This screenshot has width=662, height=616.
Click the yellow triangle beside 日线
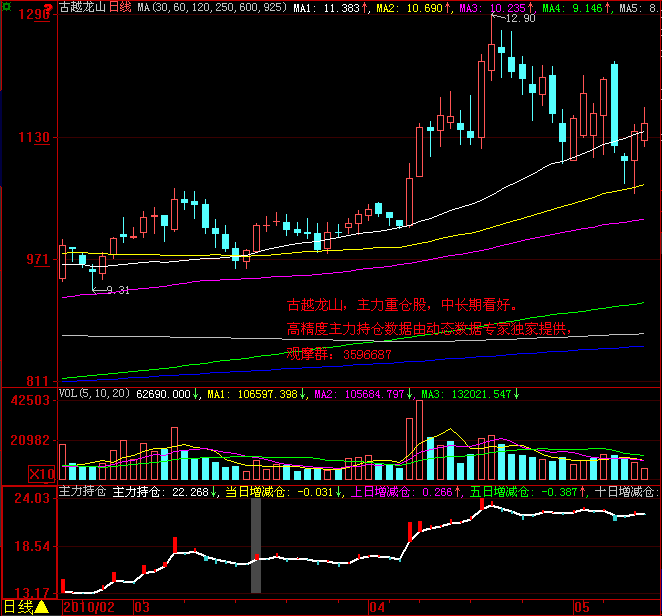coord(41,607)
